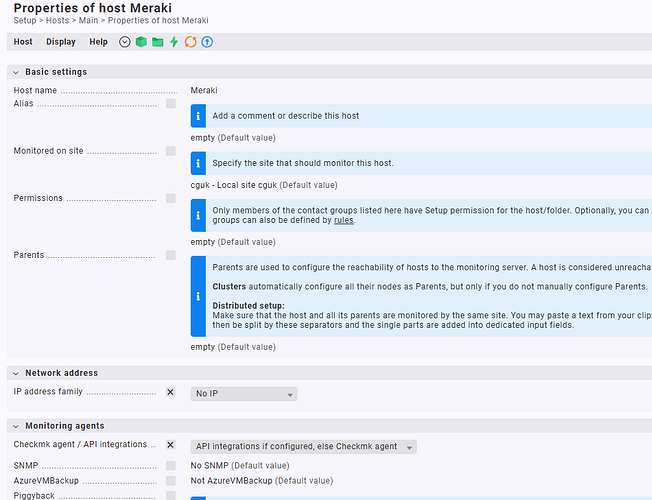Click the info icon beside Alias help
The width and height of the screenshot is (652, 500).
198,116
